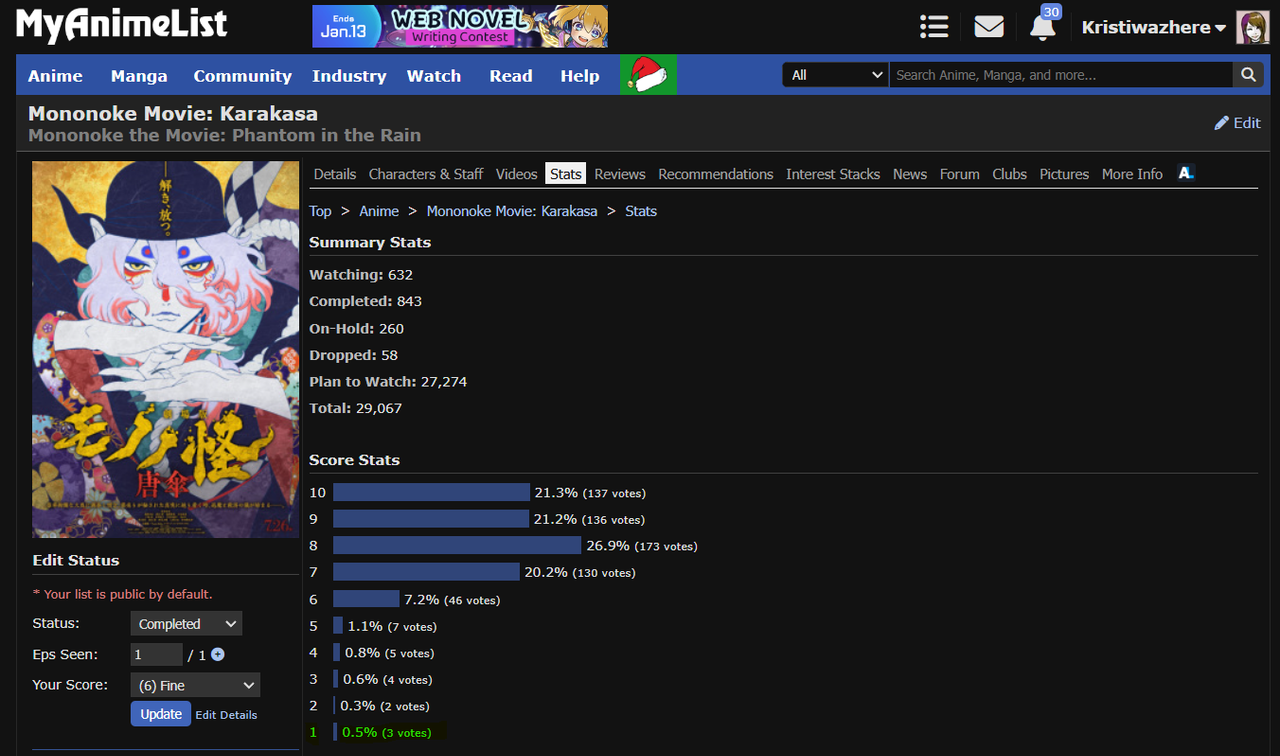Click the search Anime, Manga input field
The image size is (1280, 756).
point(1061,75)
